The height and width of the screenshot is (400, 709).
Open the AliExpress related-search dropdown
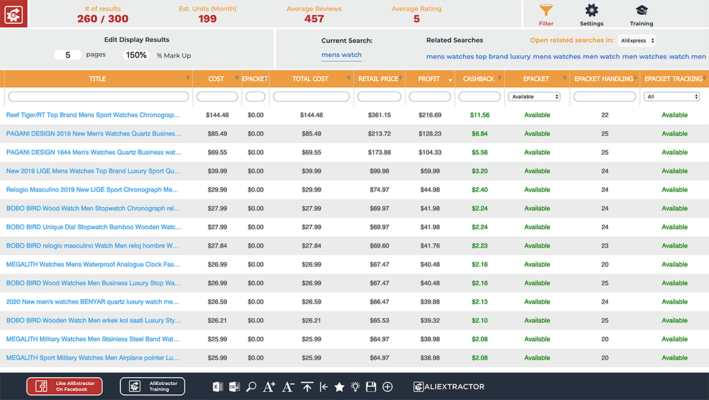coord(637,41)
